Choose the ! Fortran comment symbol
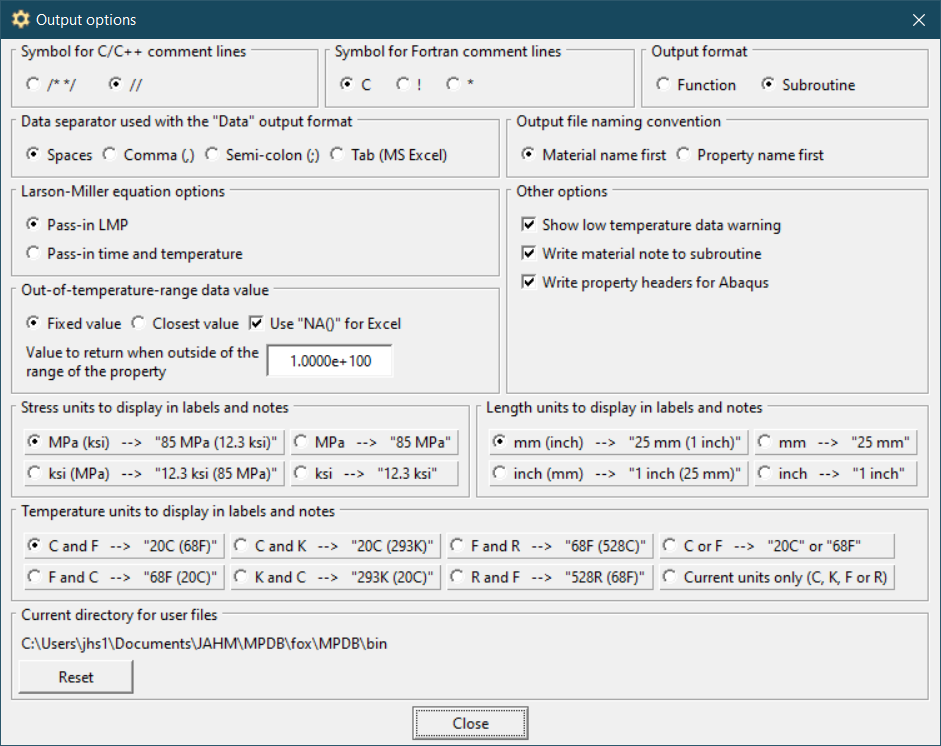 click(x=402, y=85)
